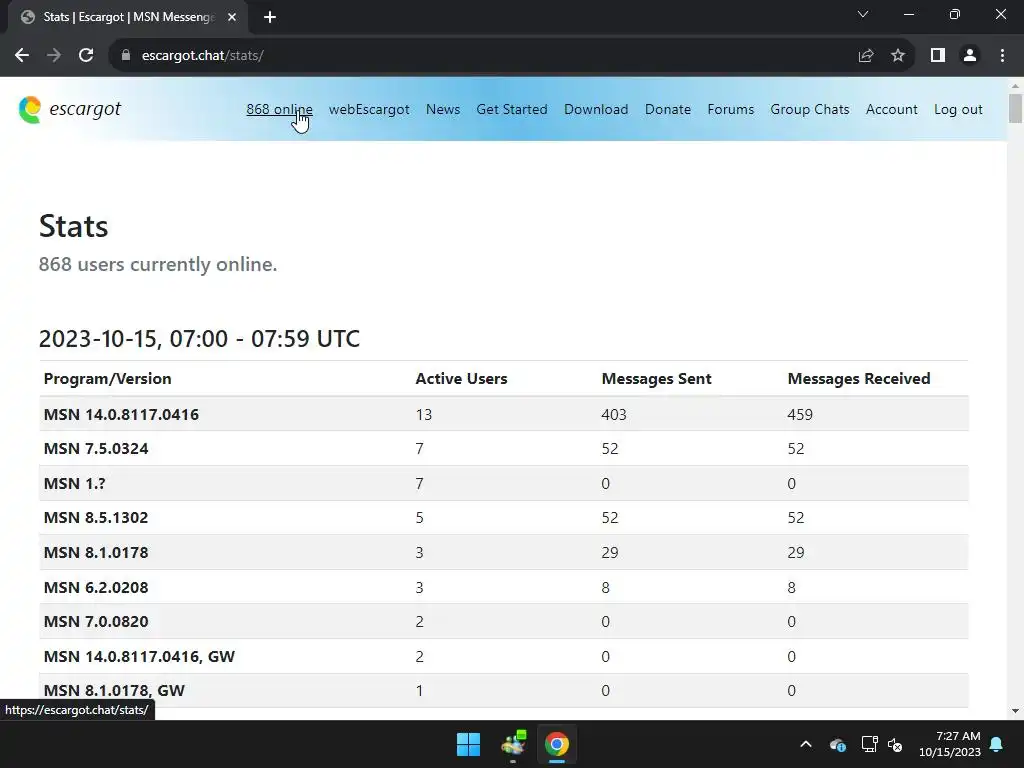Reload the page with the refresh icon
Viewport: 1024px width, 768px height.
coord(86,56)
